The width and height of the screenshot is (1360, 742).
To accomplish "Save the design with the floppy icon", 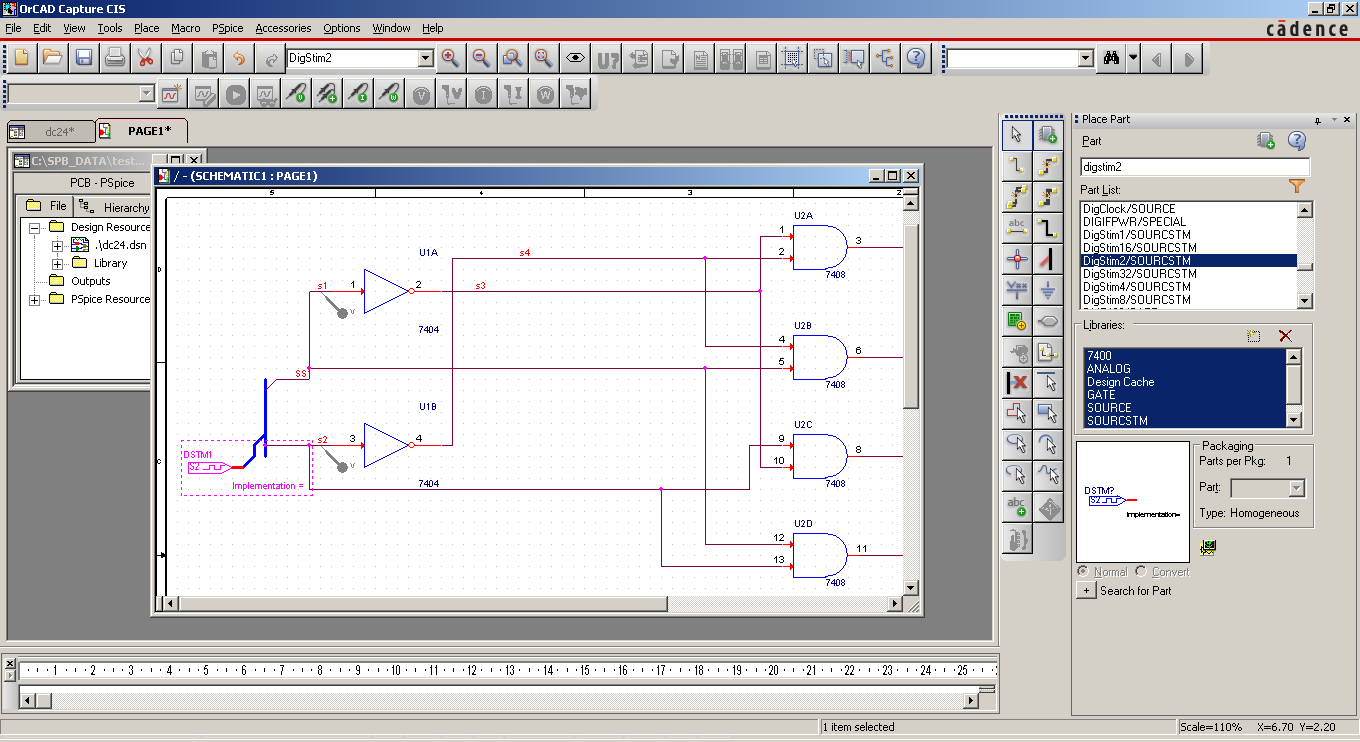I will [x=83, y=57].
